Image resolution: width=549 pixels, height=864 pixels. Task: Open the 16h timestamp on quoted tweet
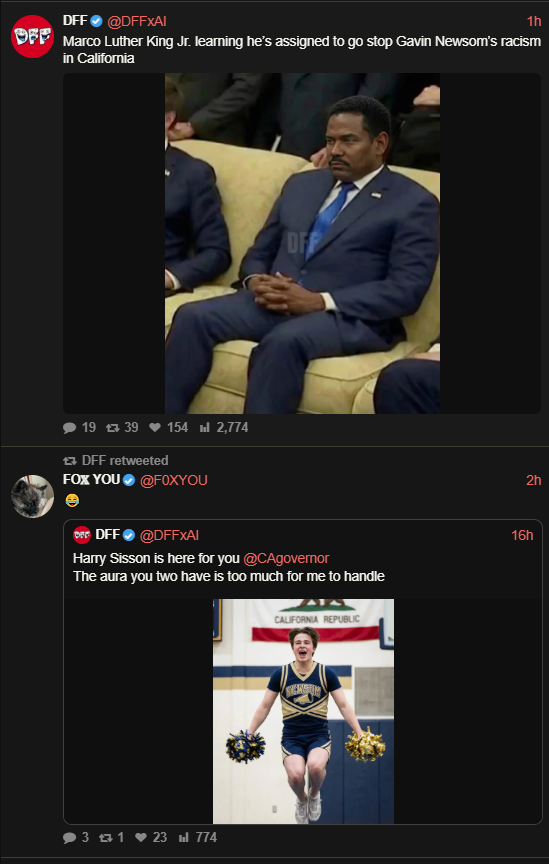tap(522, 535)
